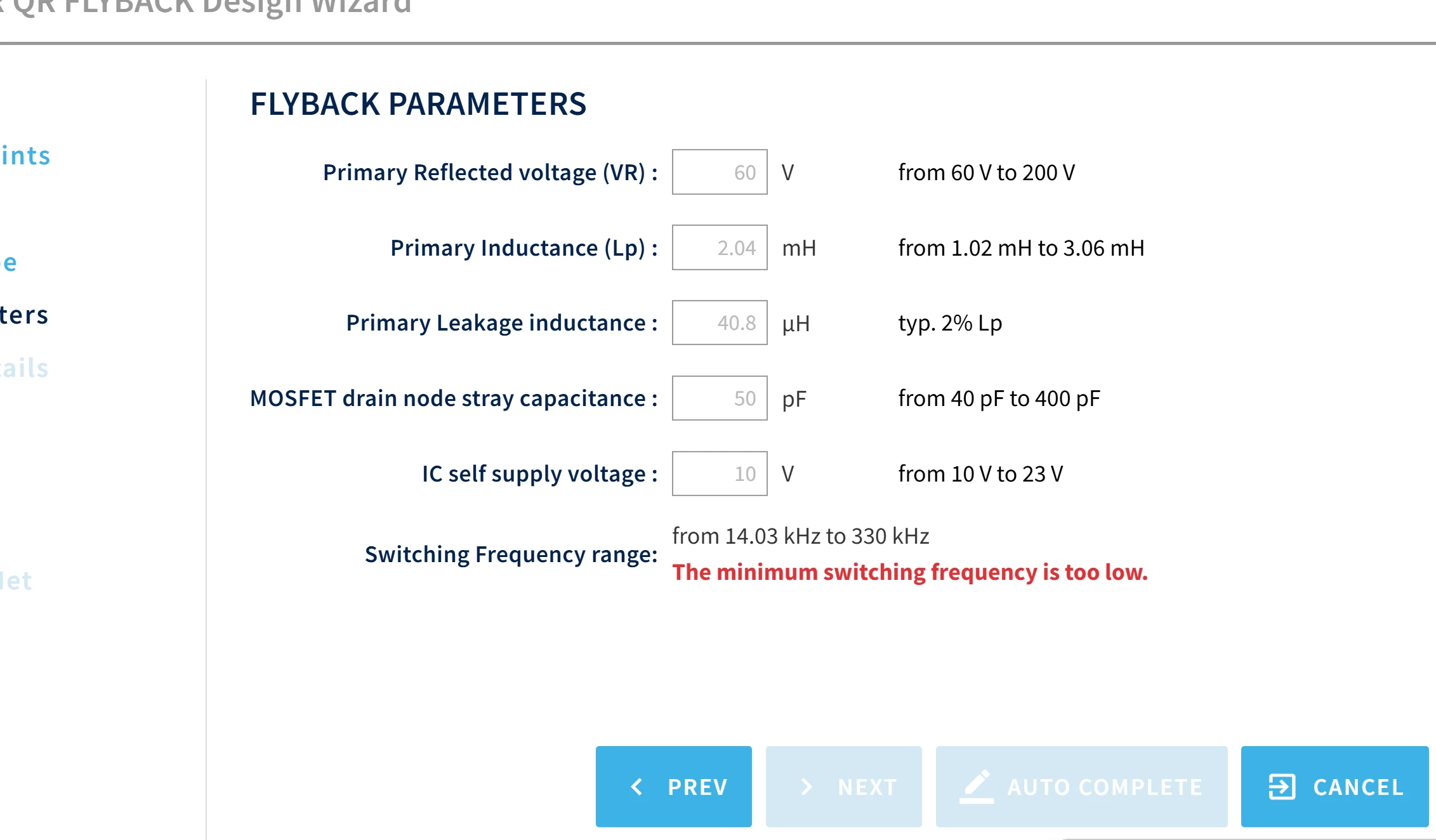Edit the Primary Inductance Lp value
The image size is (1436, 840).
(720, 247)
